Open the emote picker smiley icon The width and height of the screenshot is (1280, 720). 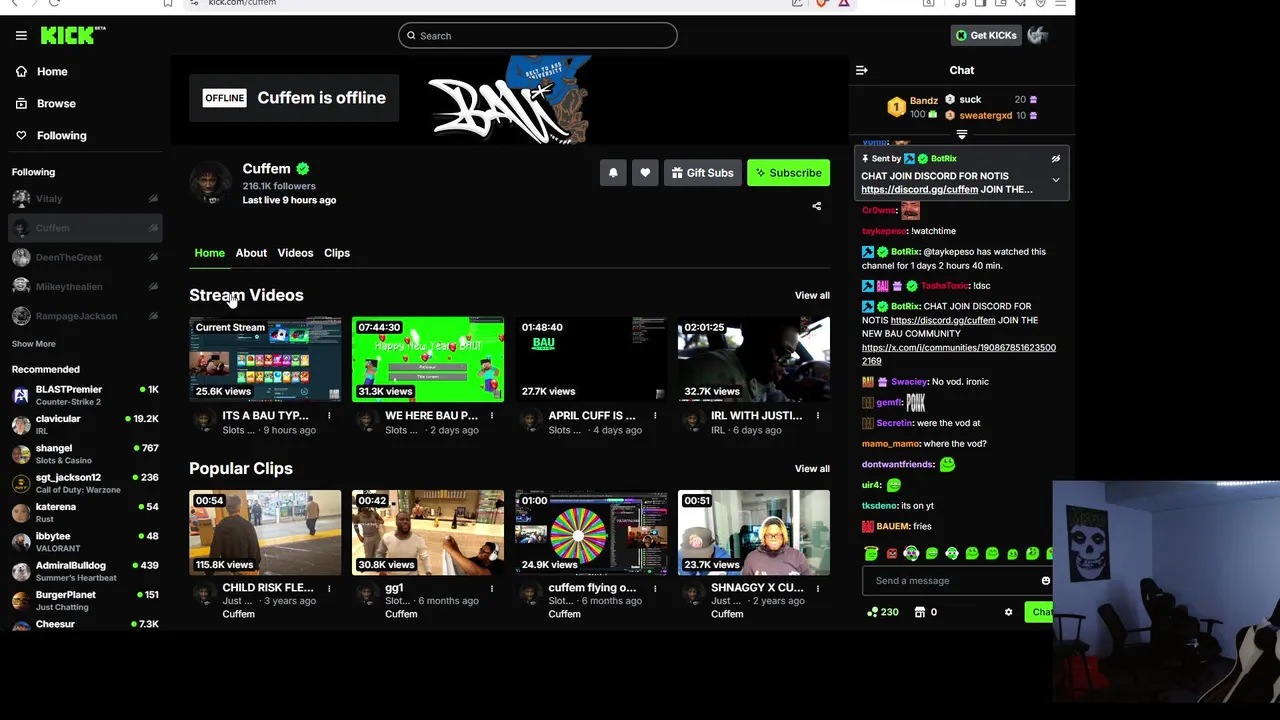tap(1046, 581)
